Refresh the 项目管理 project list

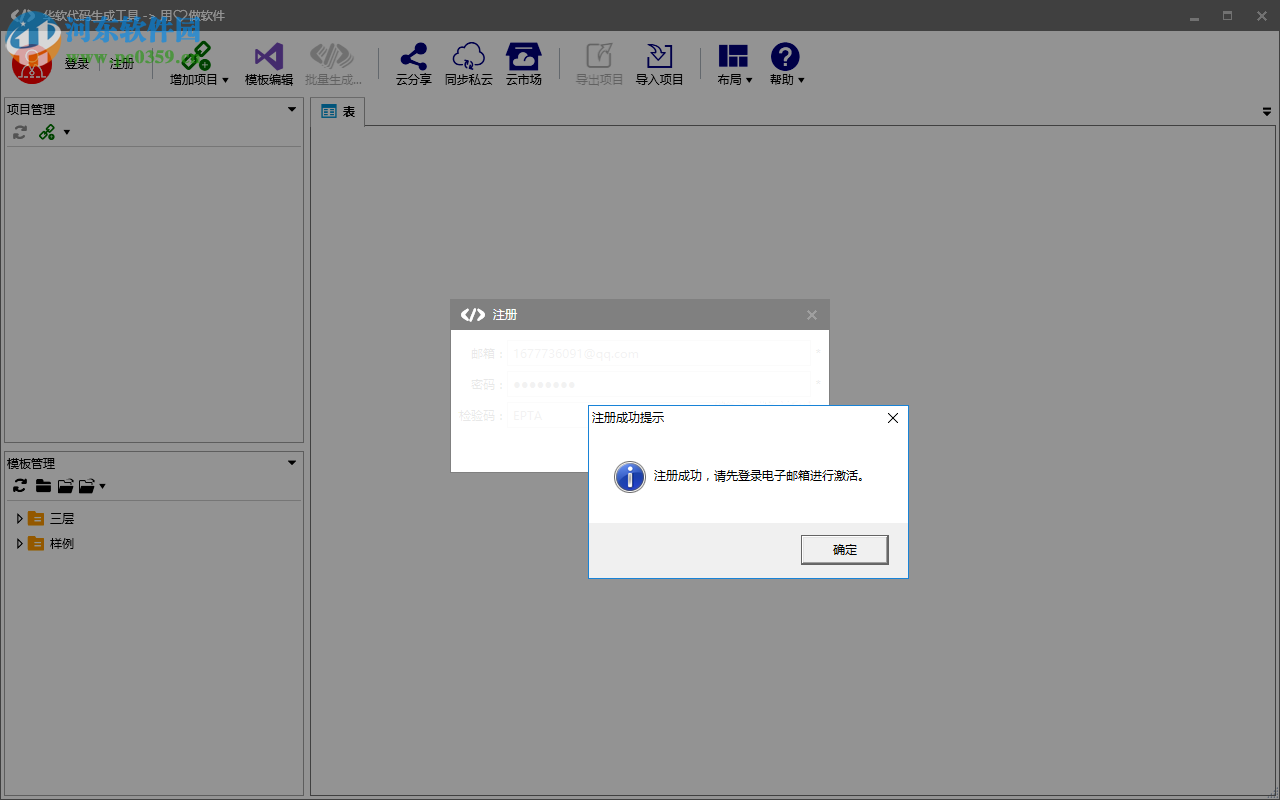20,132
